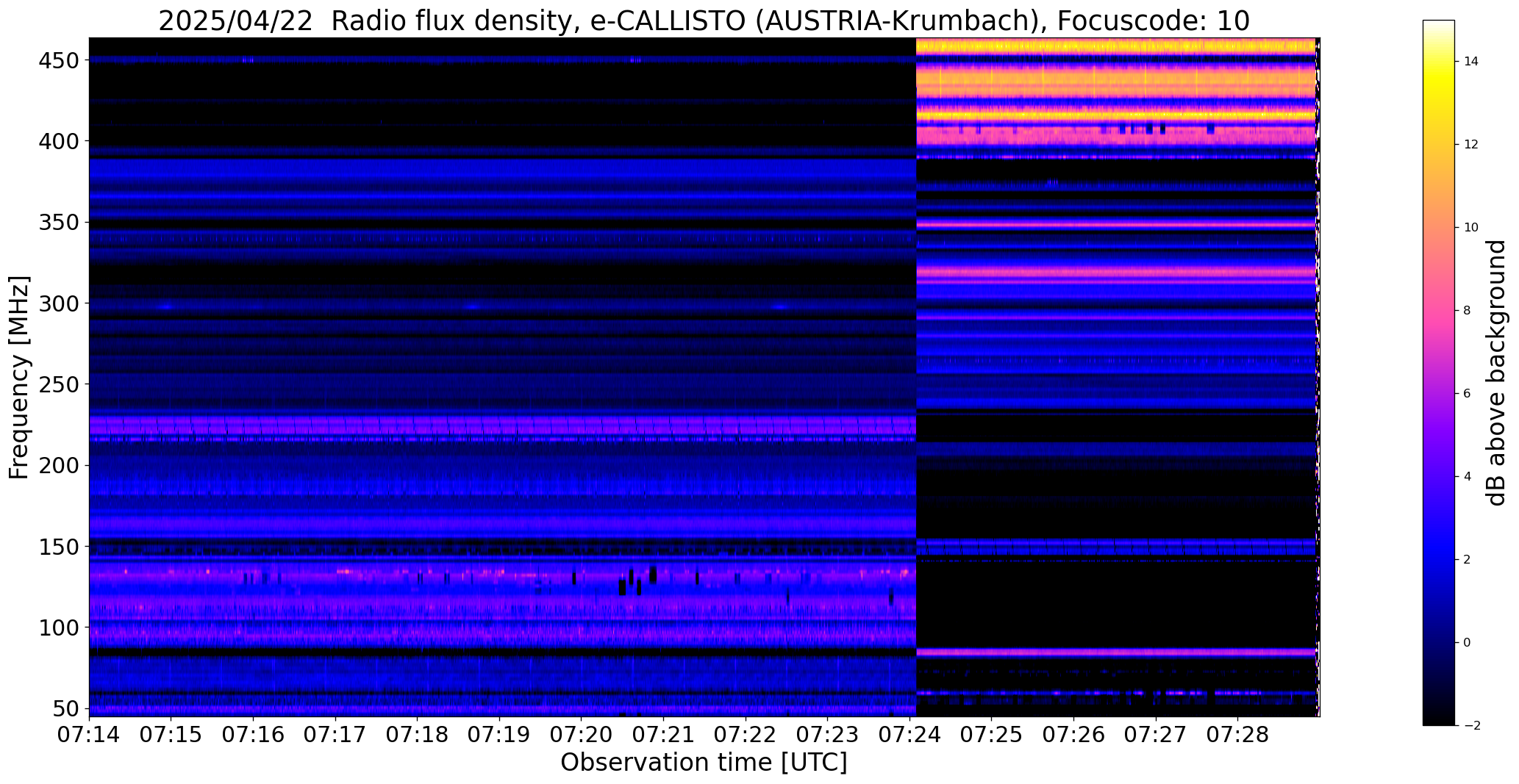Screen dimensions: 1519x784
Task: Click the 07:27 time tick label
Action: (x=1155, y=735)
